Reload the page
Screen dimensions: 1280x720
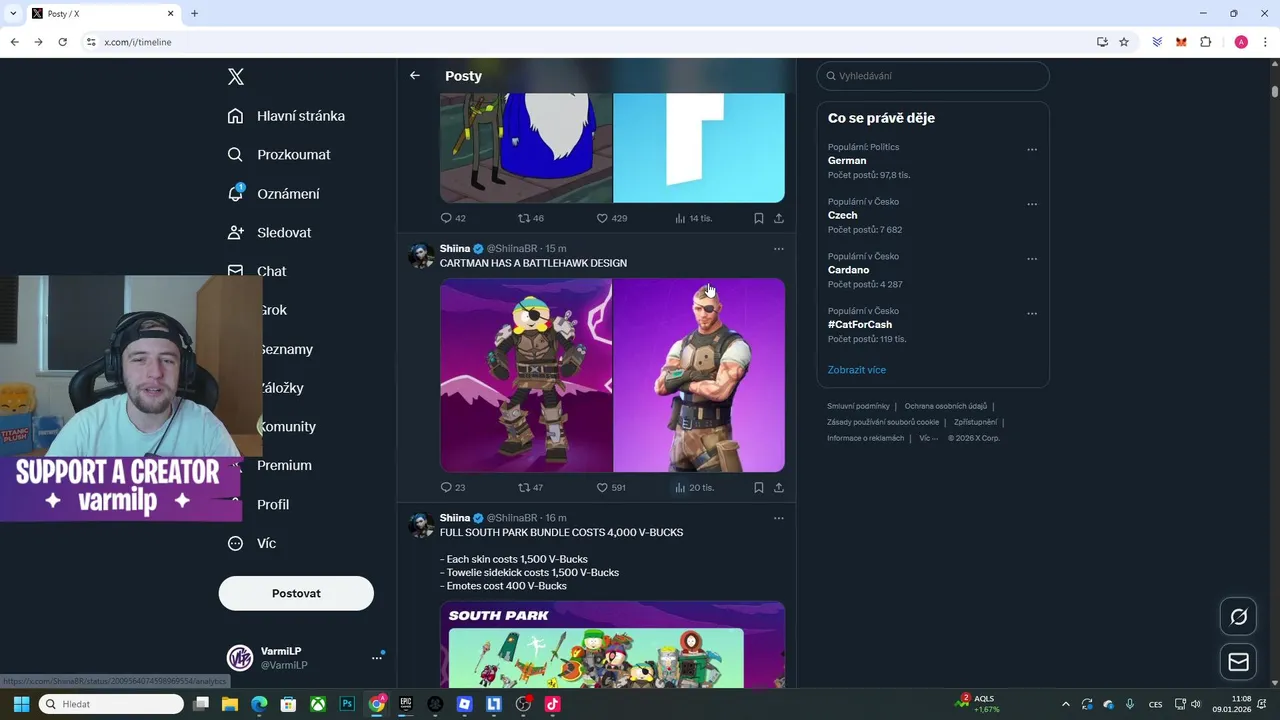tap(62, 42)
